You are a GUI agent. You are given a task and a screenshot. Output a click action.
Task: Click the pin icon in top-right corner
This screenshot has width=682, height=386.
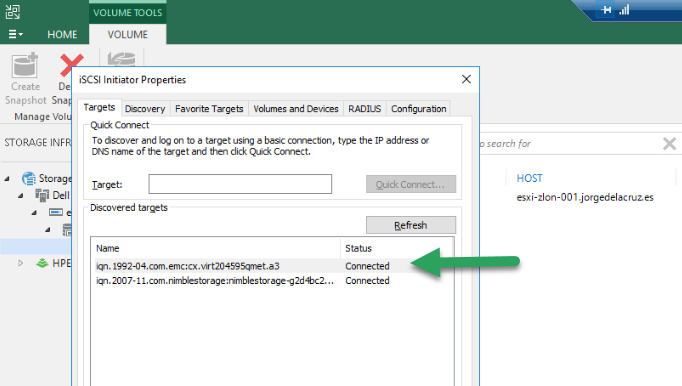pos(606,10)
